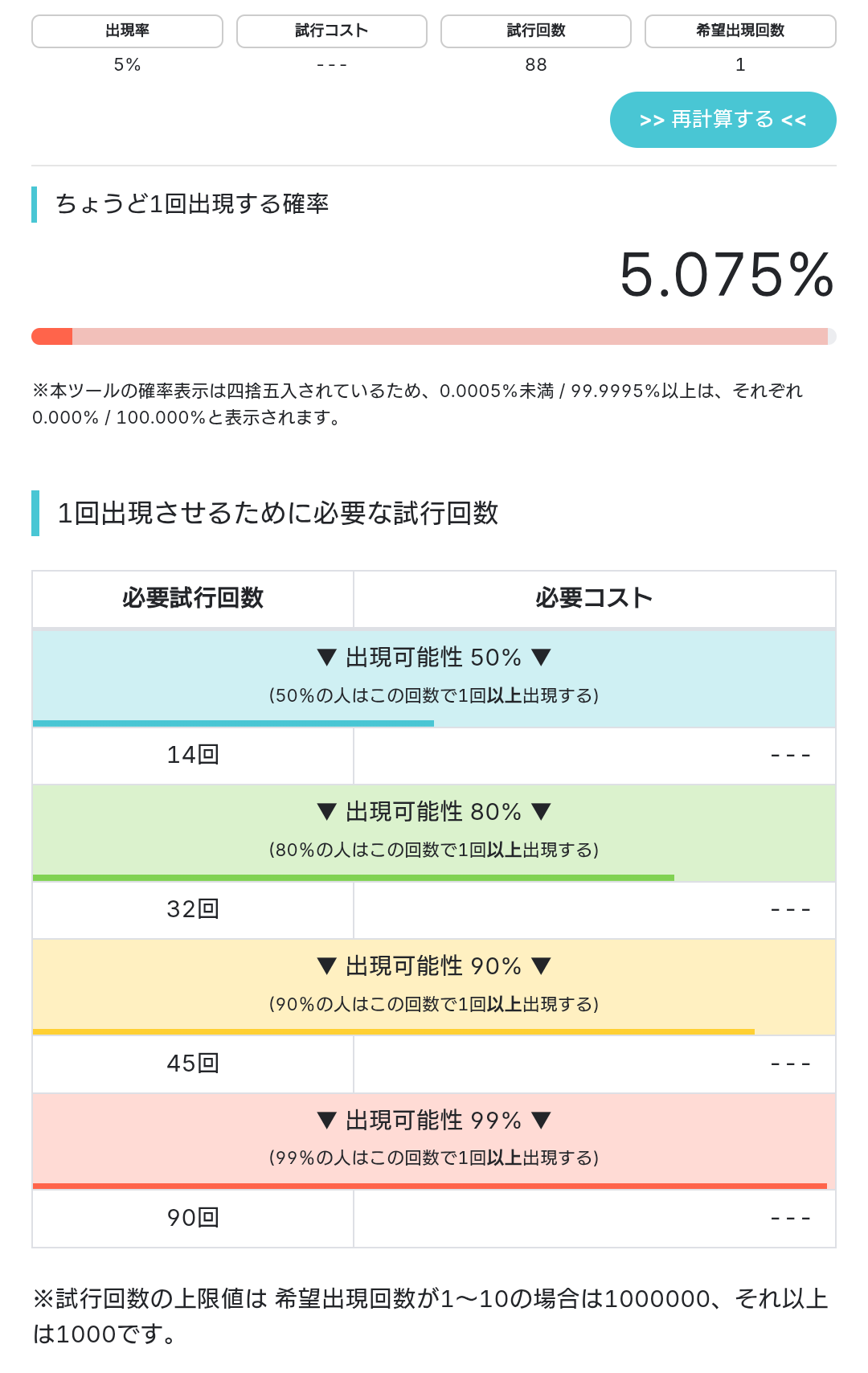Screen dimensions: 868x1373
Task: Click the 必要試行回数 column header
Action: pyautogui.click(x=193, y=598)
